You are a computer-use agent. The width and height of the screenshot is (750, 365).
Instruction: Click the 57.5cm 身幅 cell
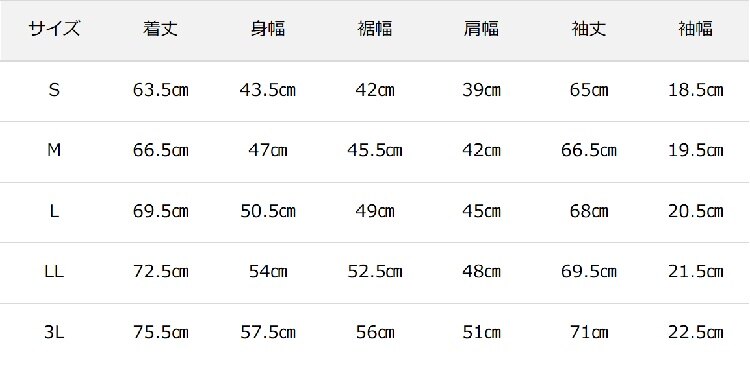(268, 332)
